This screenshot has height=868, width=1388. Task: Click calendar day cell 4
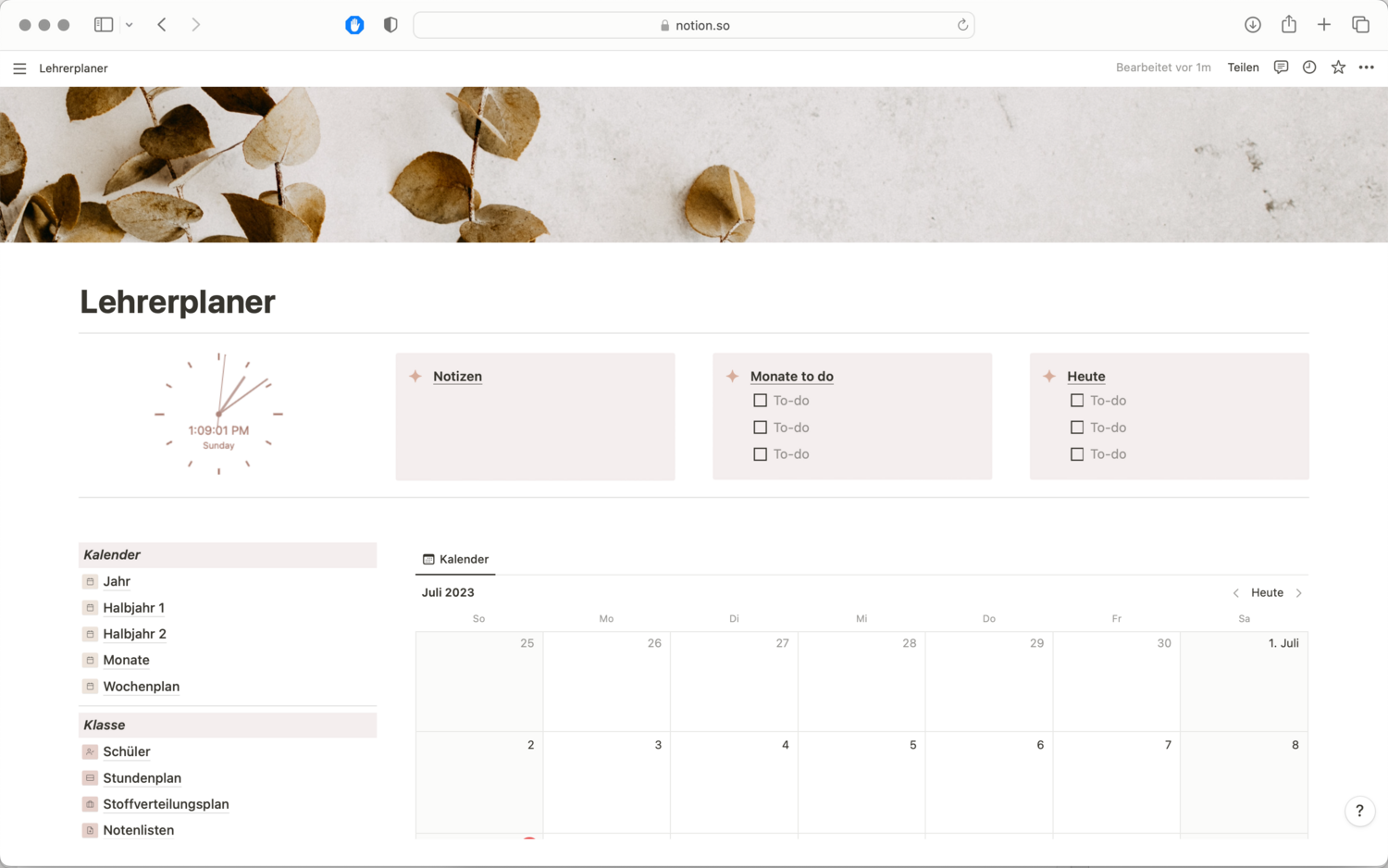[734, 783]
